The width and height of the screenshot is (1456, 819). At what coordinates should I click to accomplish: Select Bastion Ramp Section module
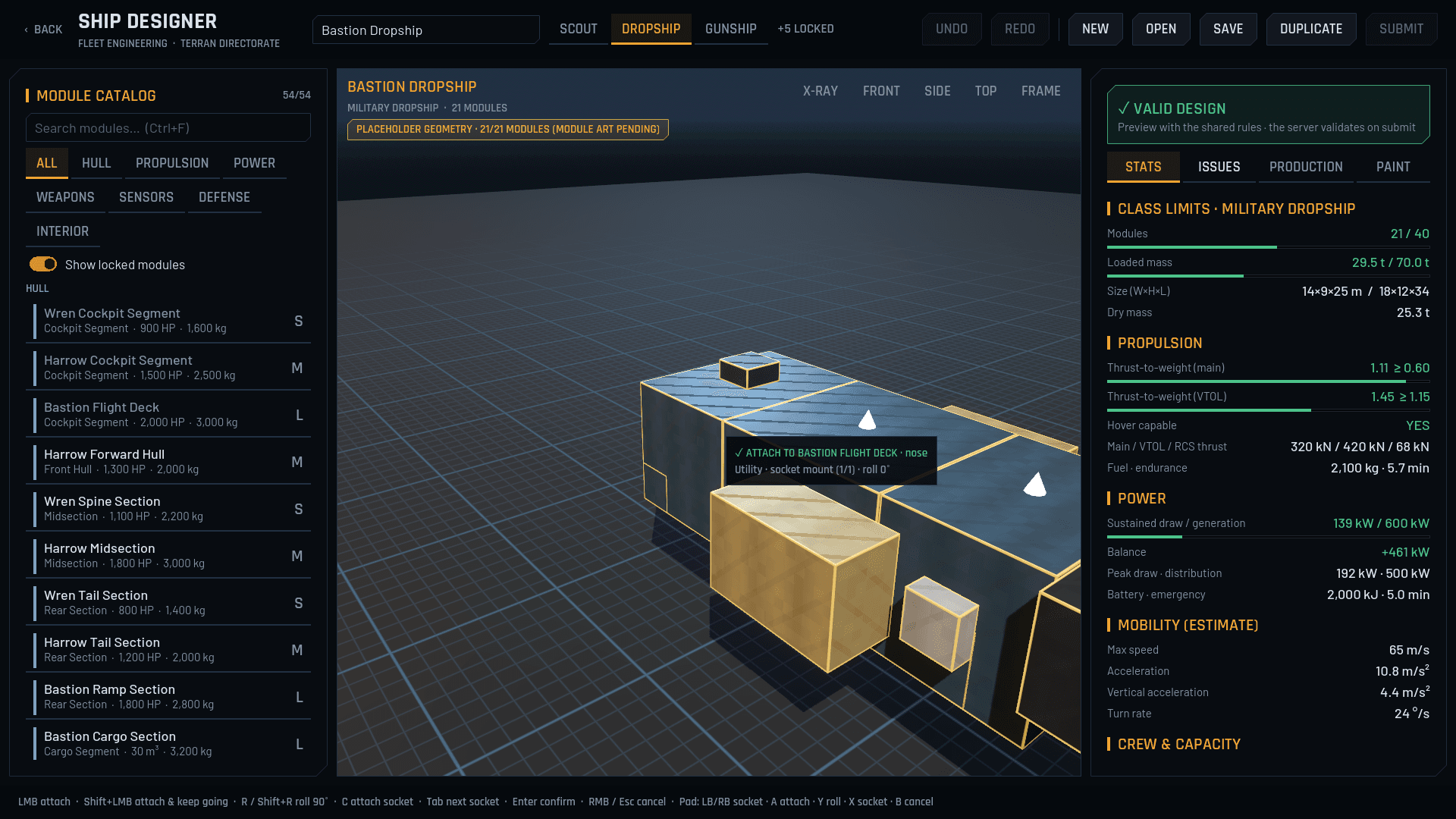point(168,697)
